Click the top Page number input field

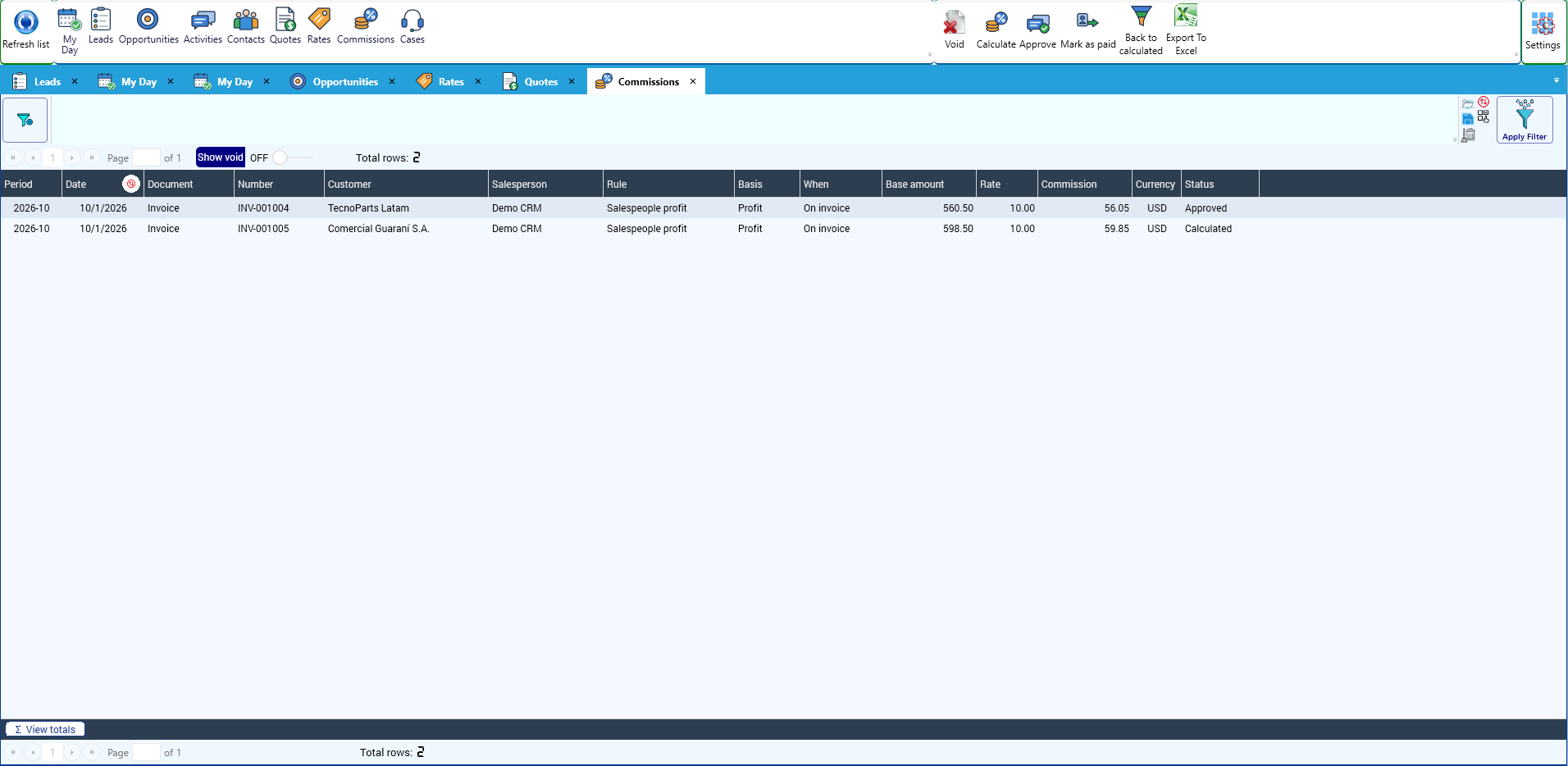[146, 157]
